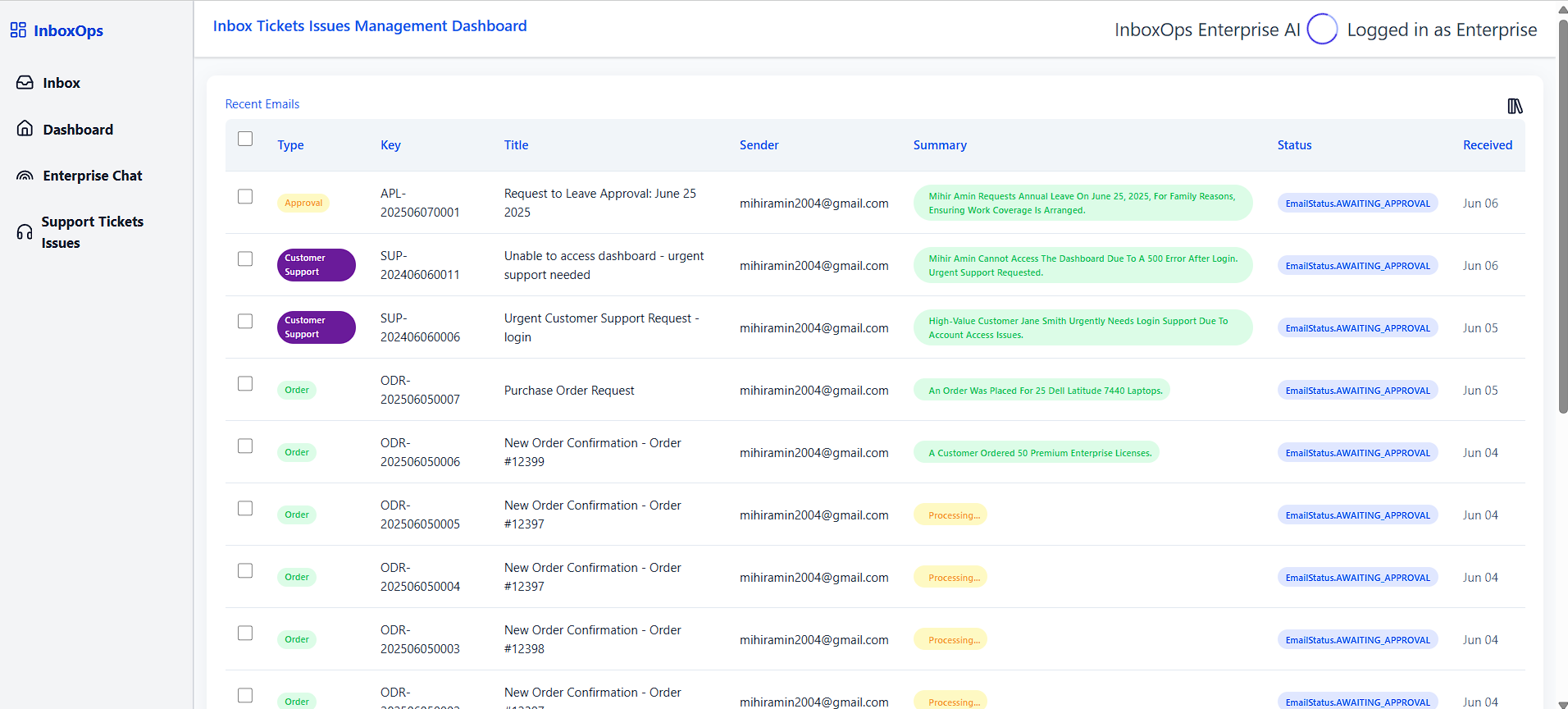The height and width of the screenshot is (709, 1568).
Task: Click the InboxOps grid logo icon
Action: [18, 30]
